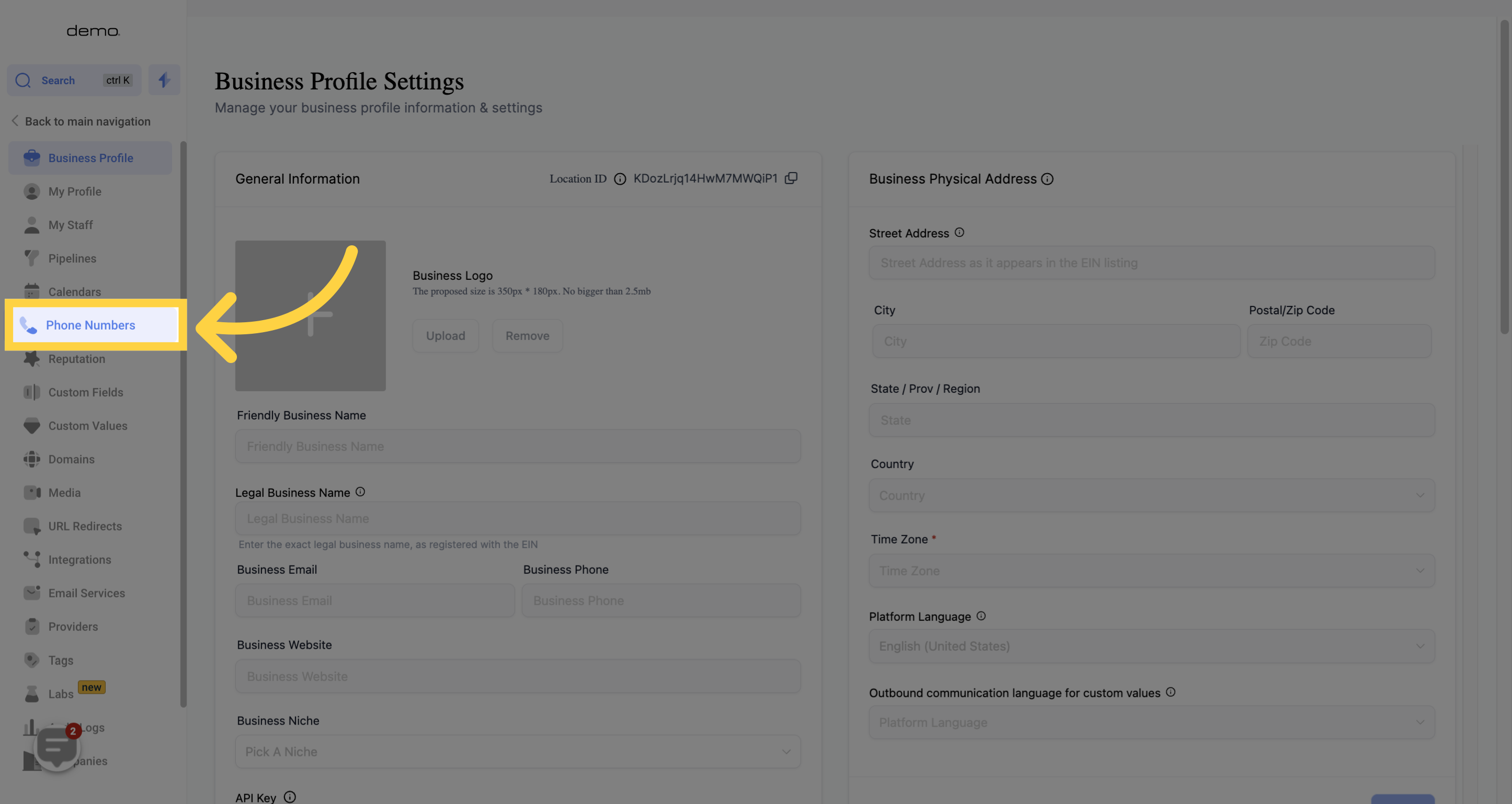Open the Pick A Niche dropdown

tap(518, 752)
